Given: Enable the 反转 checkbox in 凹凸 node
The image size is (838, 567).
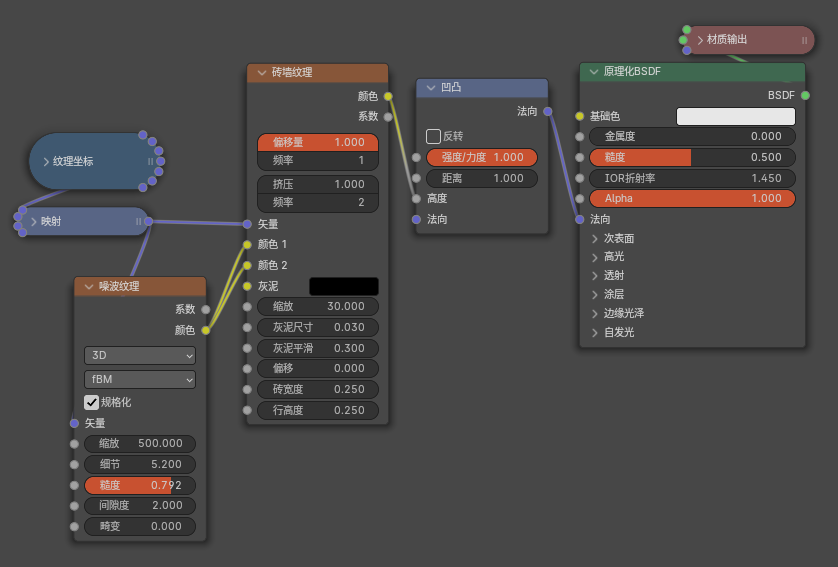Looking at the screenshot, I should (433, 136).
